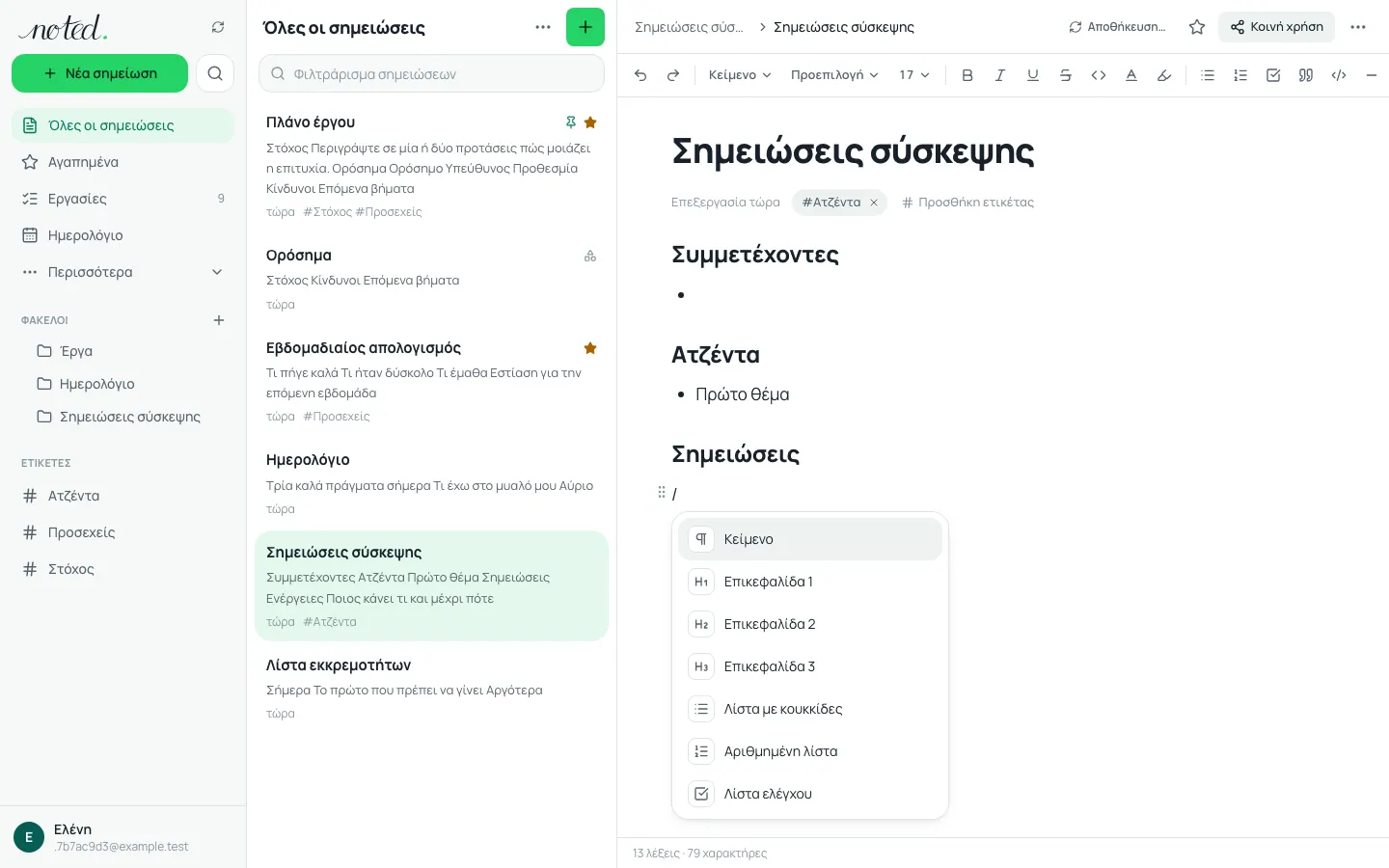
Task: Click the sync refresh icon beside noted logo
Action: coord(218,27)
